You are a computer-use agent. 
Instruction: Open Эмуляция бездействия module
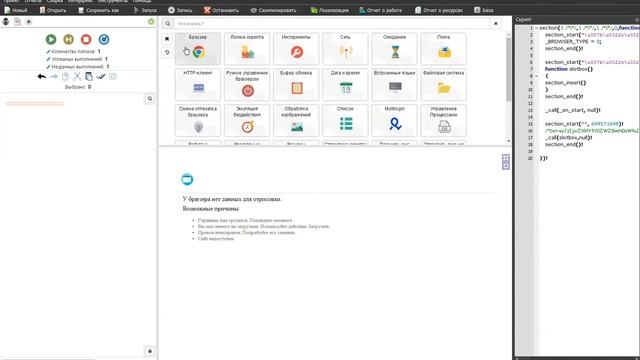(x=247, y=120)
